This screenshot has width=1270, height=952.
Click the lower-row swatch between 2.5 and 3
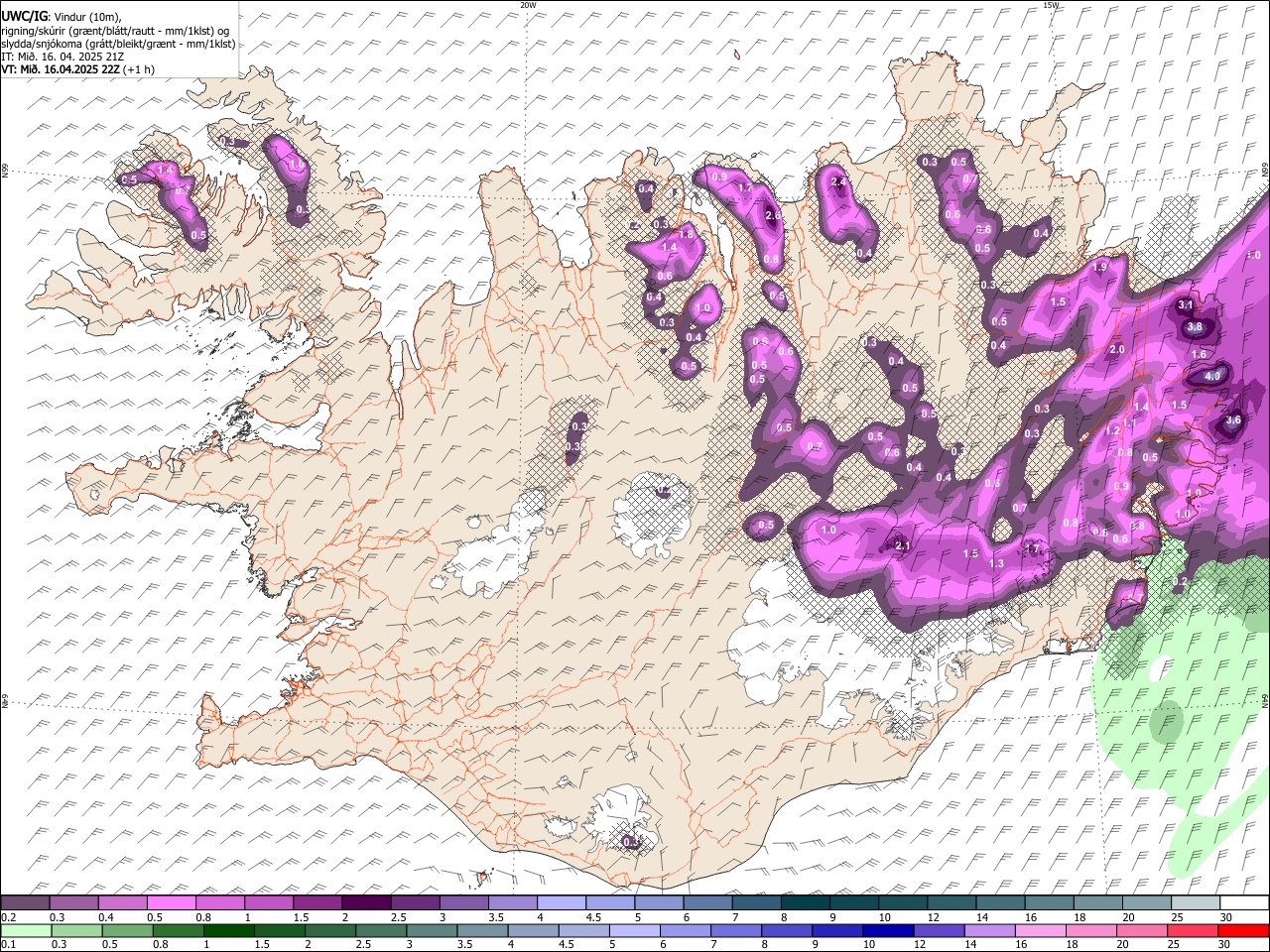point(381,931)
